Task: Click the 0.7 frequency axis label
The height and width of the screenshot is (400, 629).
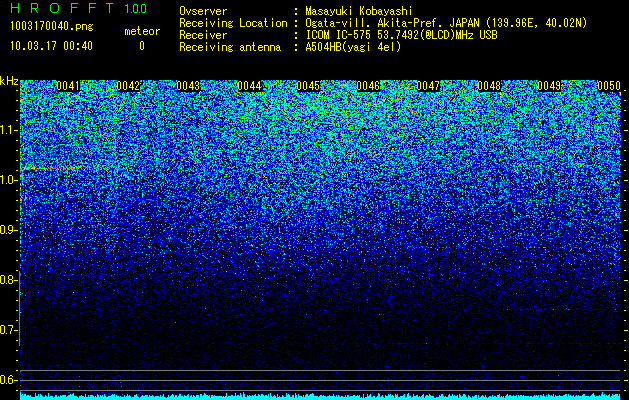Action: 9,330
